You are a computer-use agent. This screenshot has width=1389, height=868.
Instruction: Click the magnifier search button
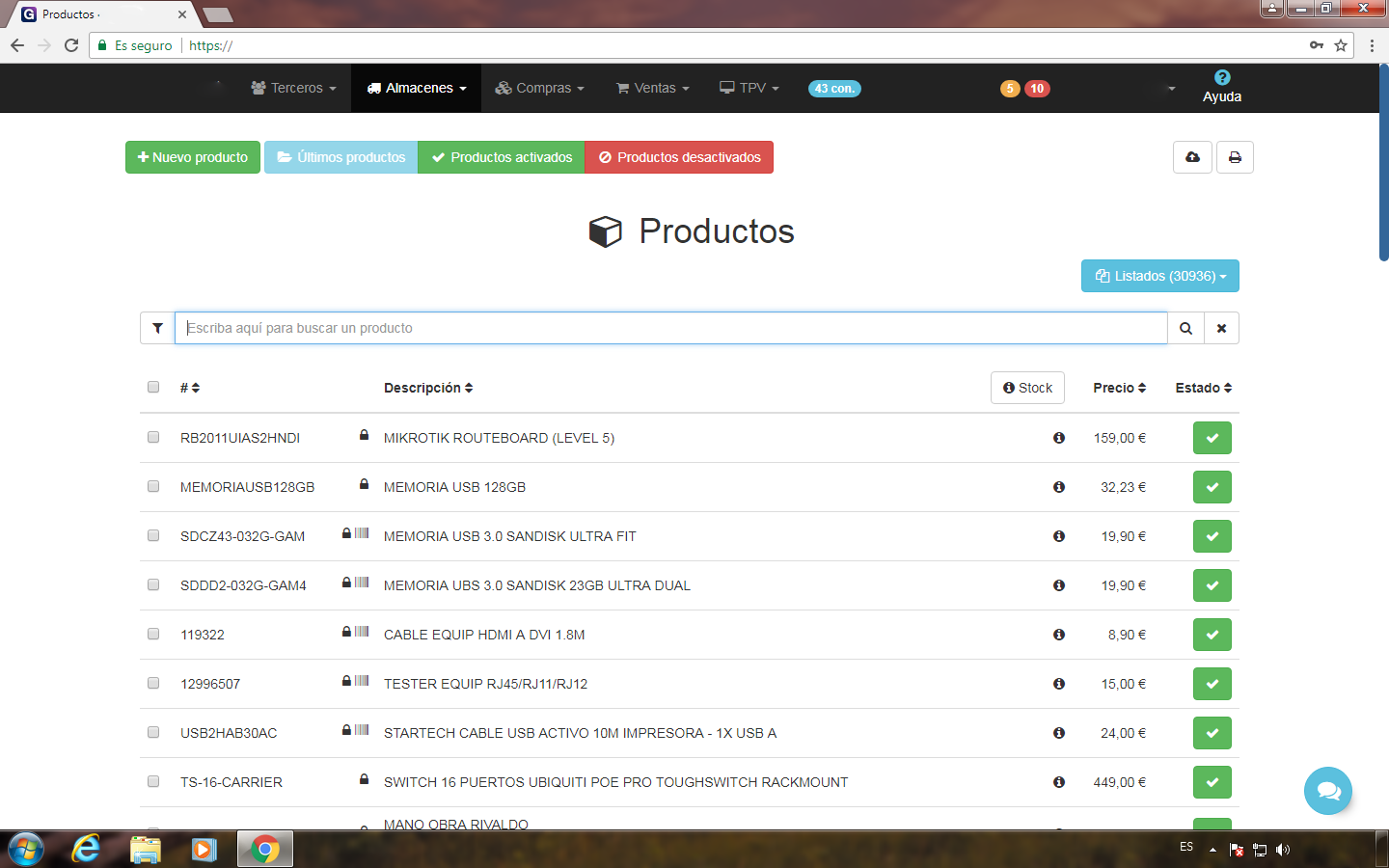click(1185, 328)
